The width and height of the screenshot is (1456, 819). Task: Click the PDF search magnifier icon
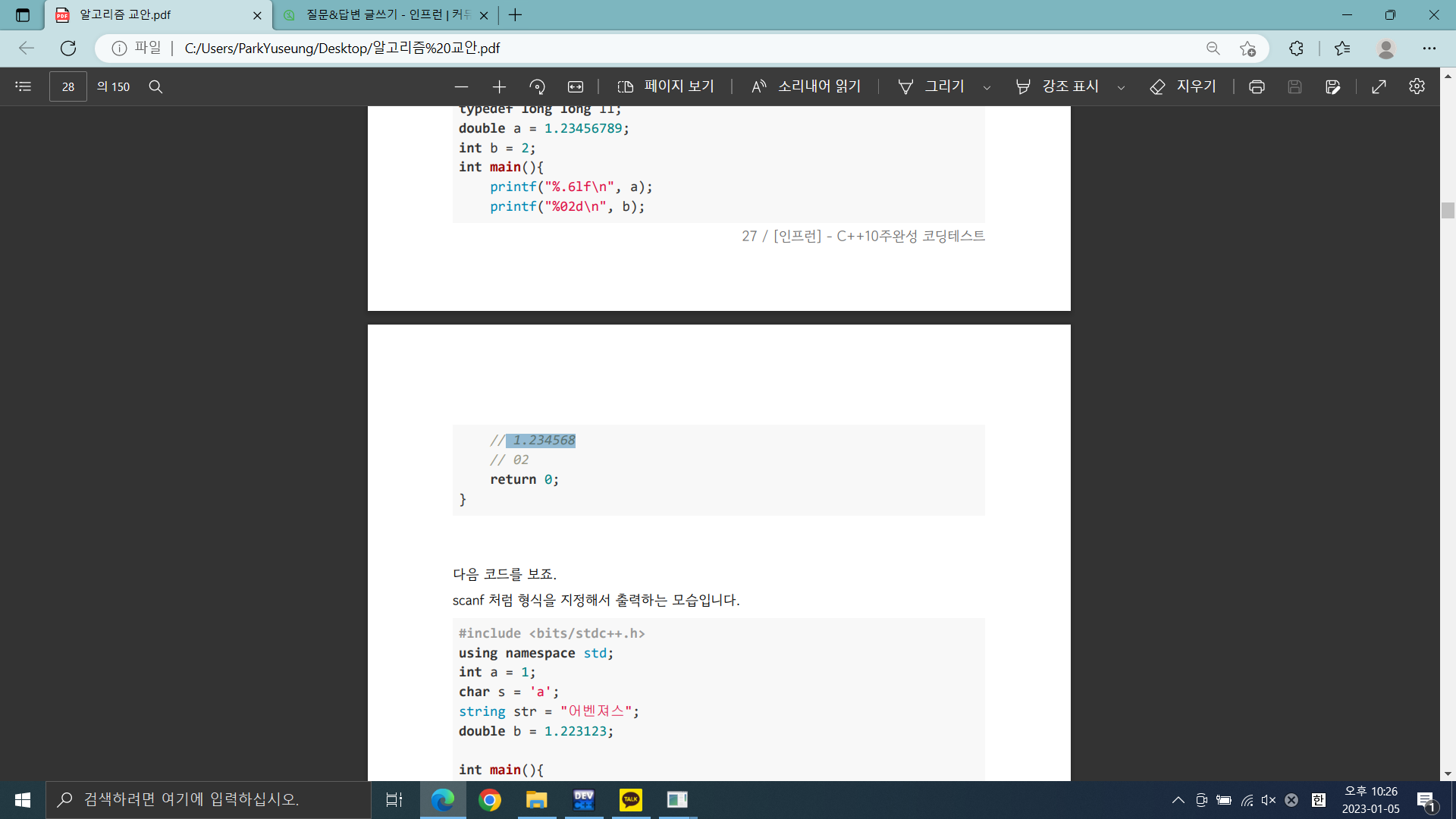[155, 86]
